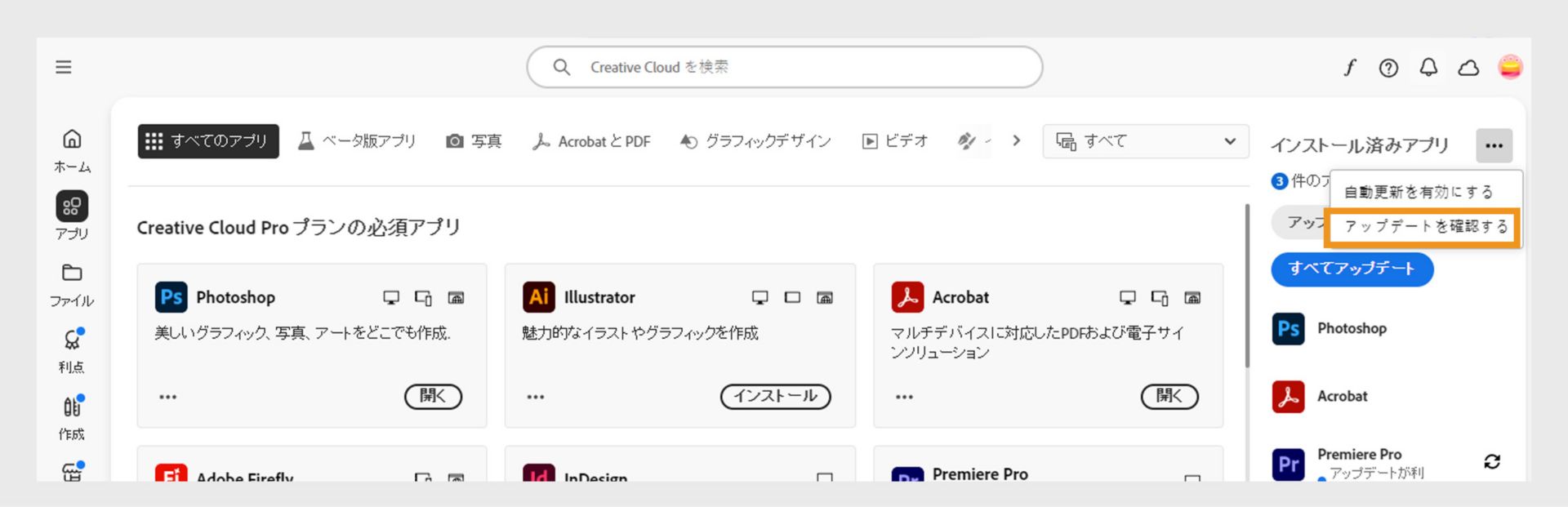Show more categories with right chevron
The height and width of the screenshot is (507, 1568).
pos(1016,140)
